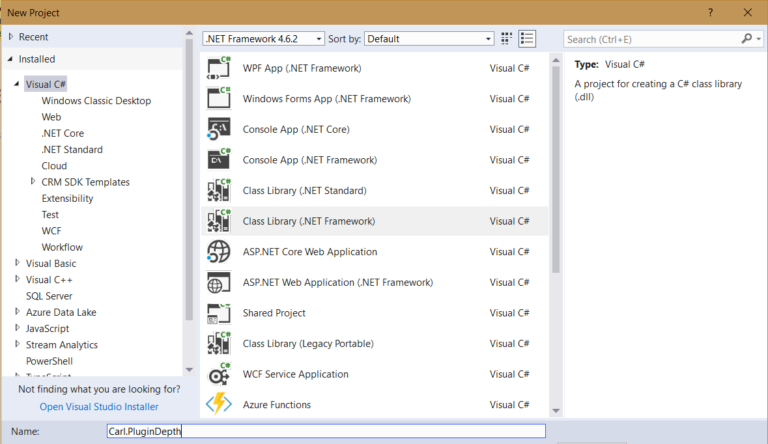Expand the Visual Basic node
Image resolution: width=768 pixels, height=444 pixels.
click(x=17, y=263)
